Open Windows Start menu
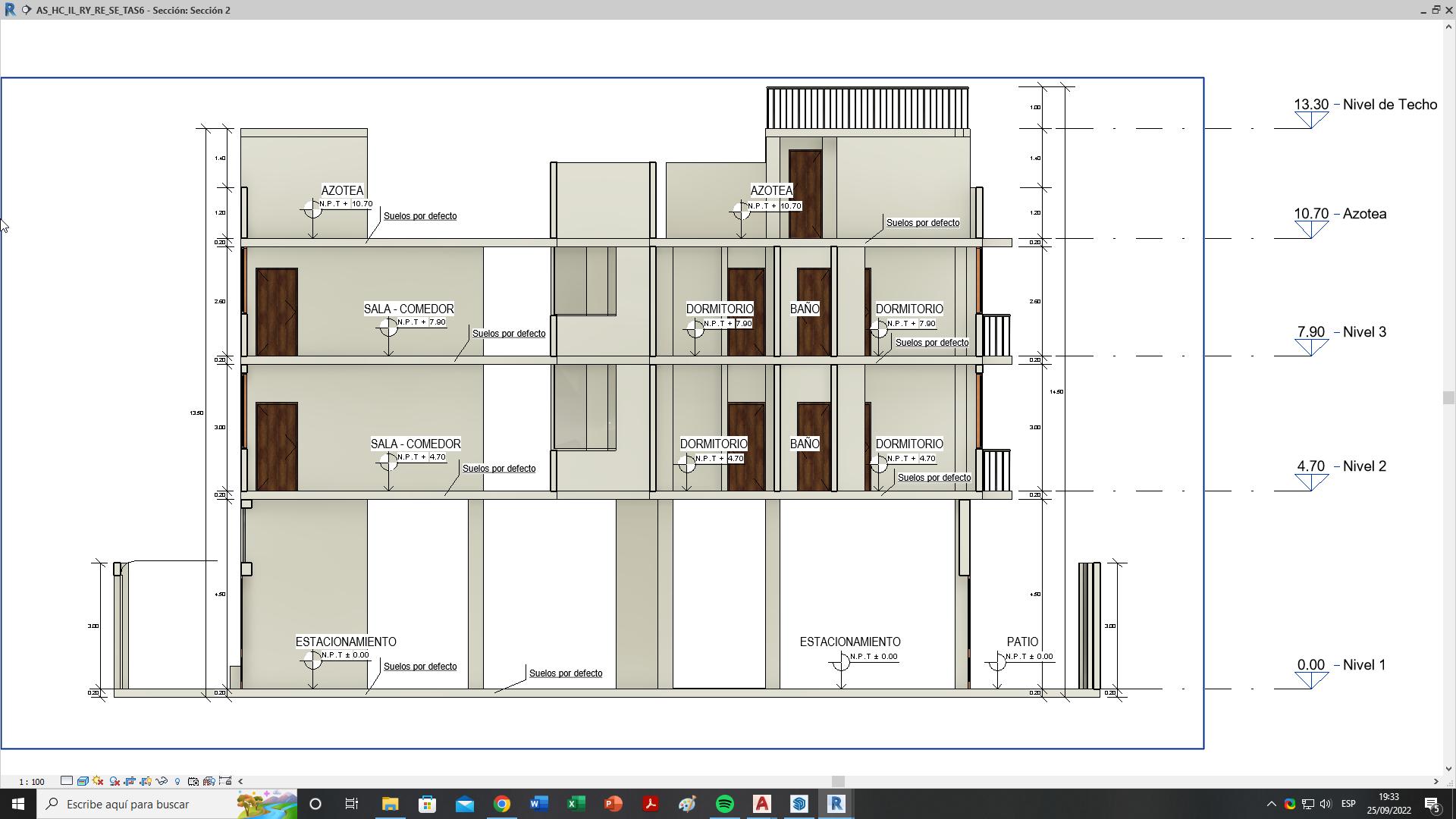The height and width of the screenshot is (819, 1456). tap(18, 804)
